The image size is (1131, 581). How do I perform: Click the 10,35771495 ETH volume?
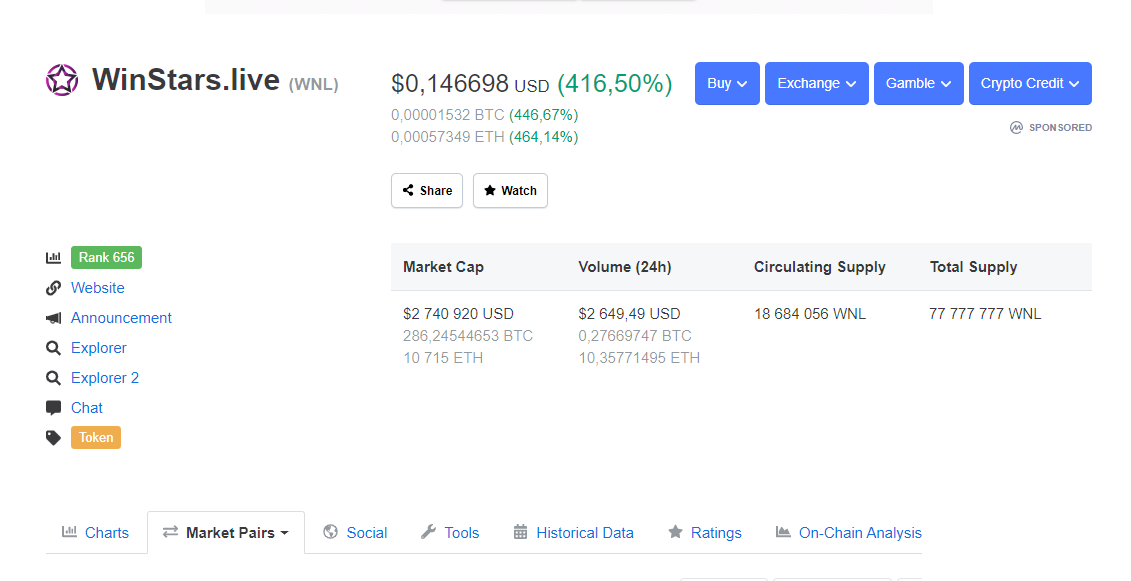(639, 358)
